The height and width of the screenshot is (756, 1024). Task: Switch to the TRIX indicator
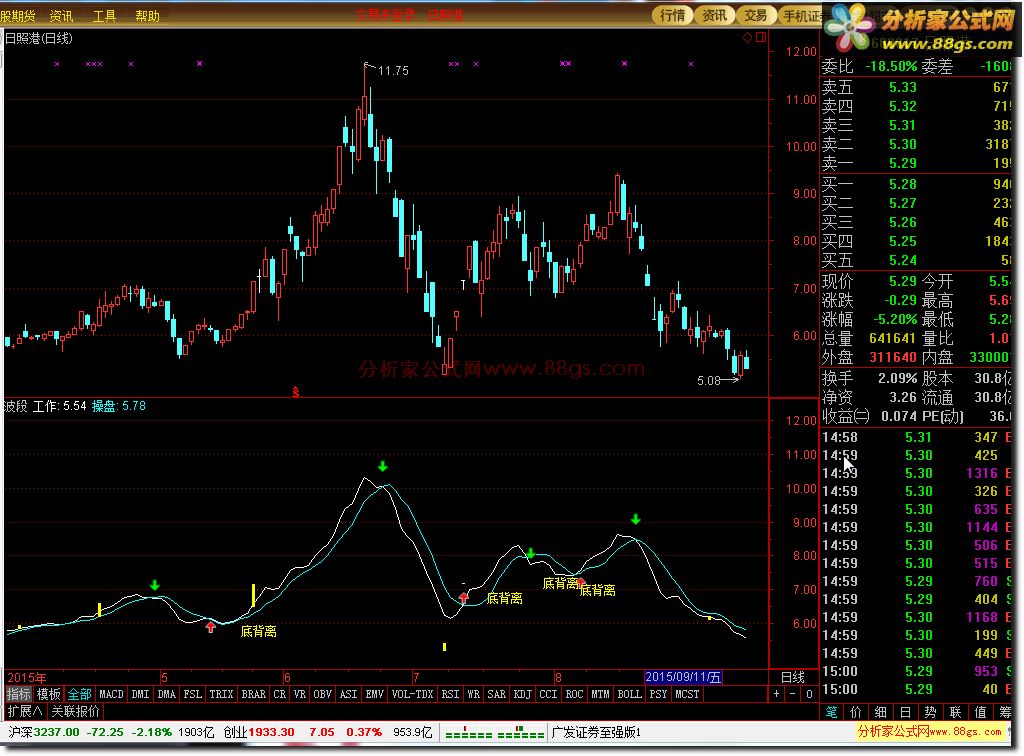click(221, 694)
